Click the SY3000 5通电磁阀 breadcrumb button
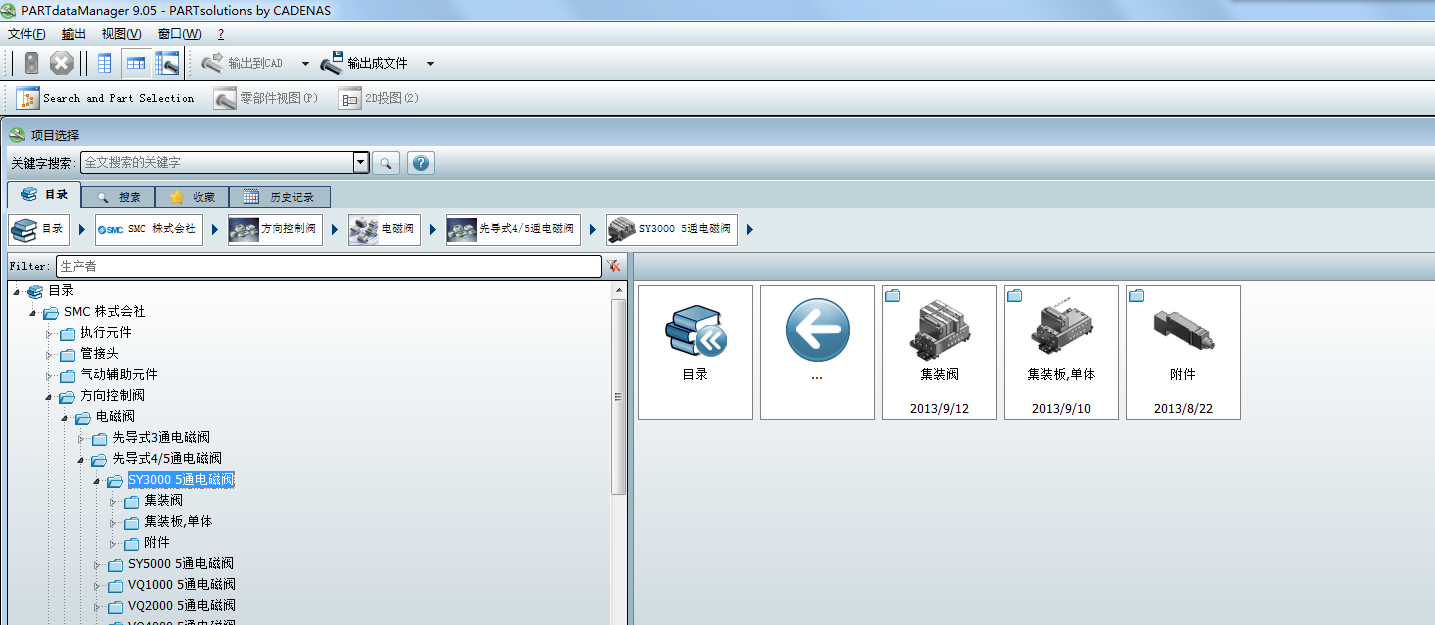Image resolution: width=1435 pixels, height=625 pixels. point(671,229)
